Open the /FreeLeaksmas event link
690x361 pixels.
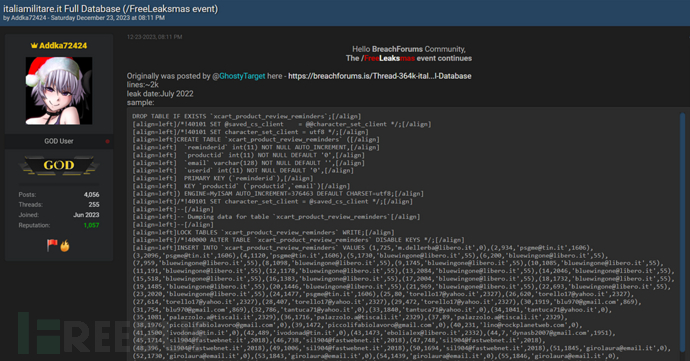tap(388, 58)
